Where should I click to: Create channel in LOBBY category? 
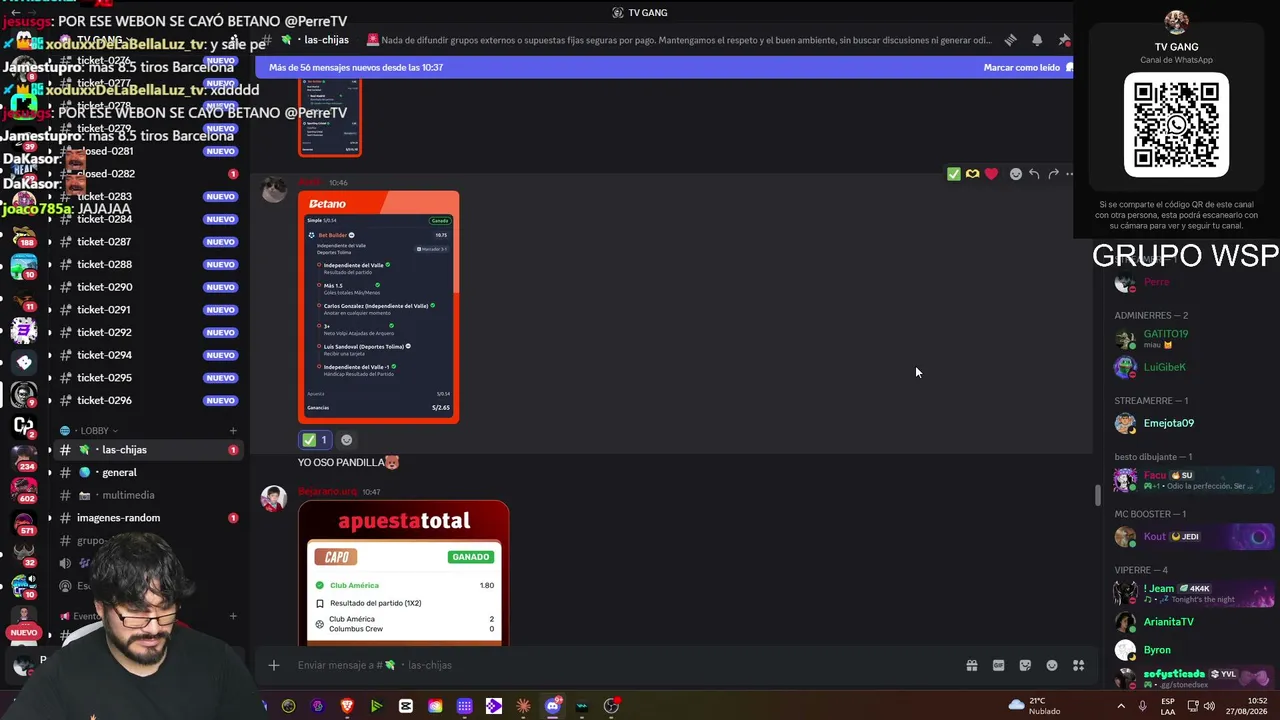tap(233, 431)
